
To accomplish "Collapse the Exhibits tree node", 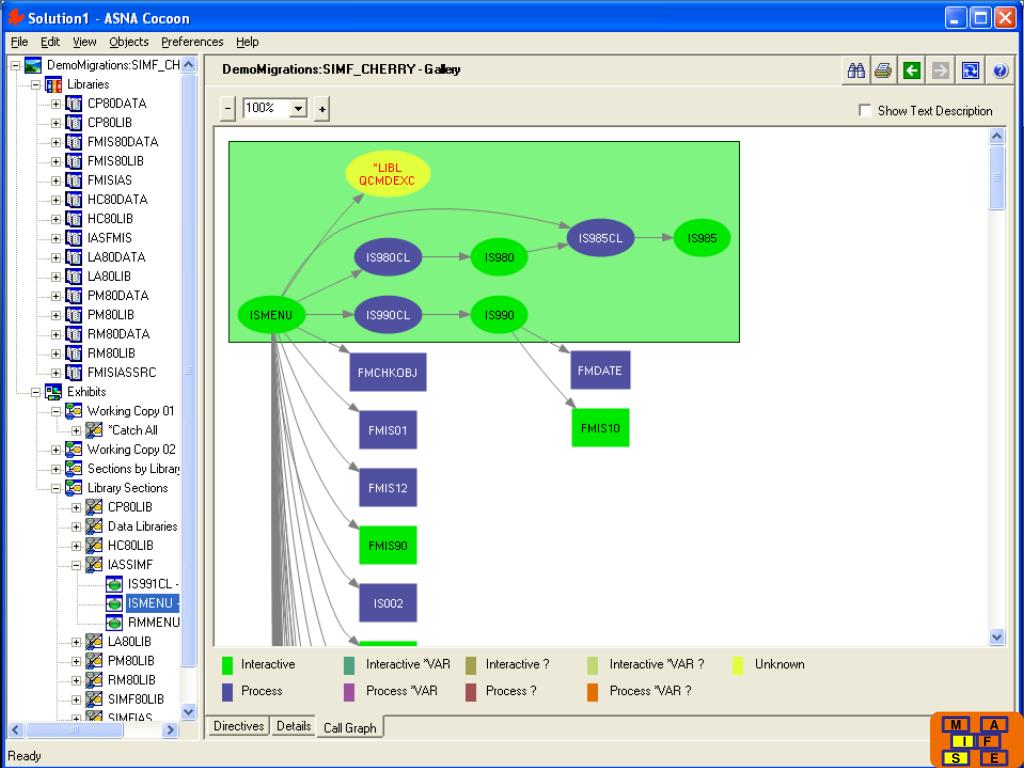I will [36, 392].
